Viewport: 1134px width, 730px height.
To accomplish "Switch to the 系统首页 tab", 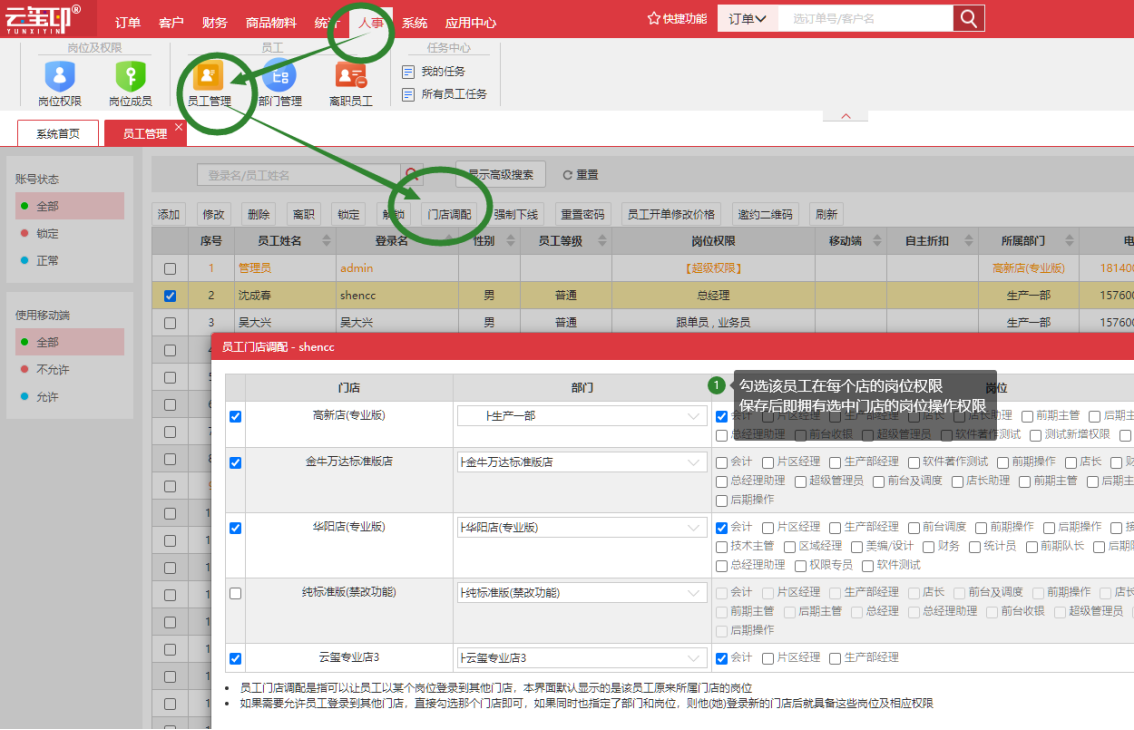I will click(58, 134).
